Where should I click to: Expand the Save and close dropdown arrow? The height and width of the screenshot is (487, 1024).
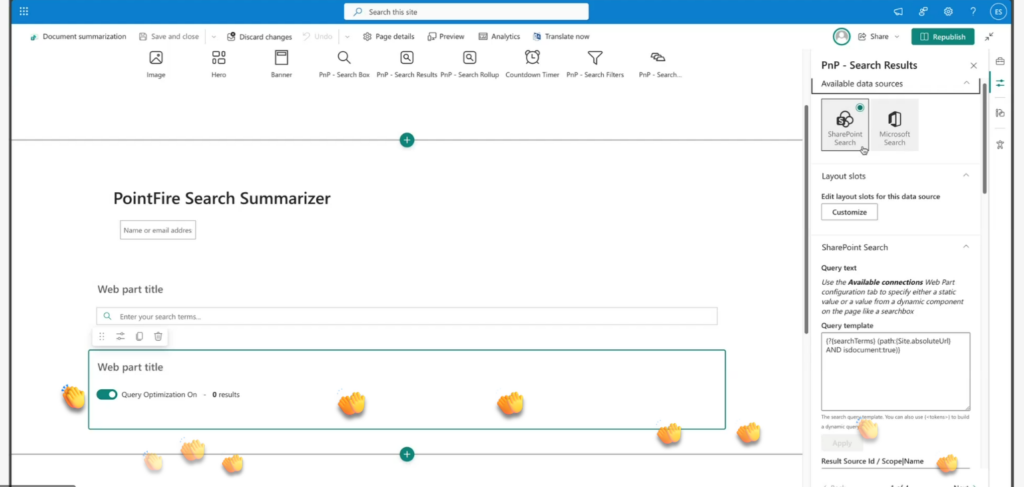coord(214,37)
